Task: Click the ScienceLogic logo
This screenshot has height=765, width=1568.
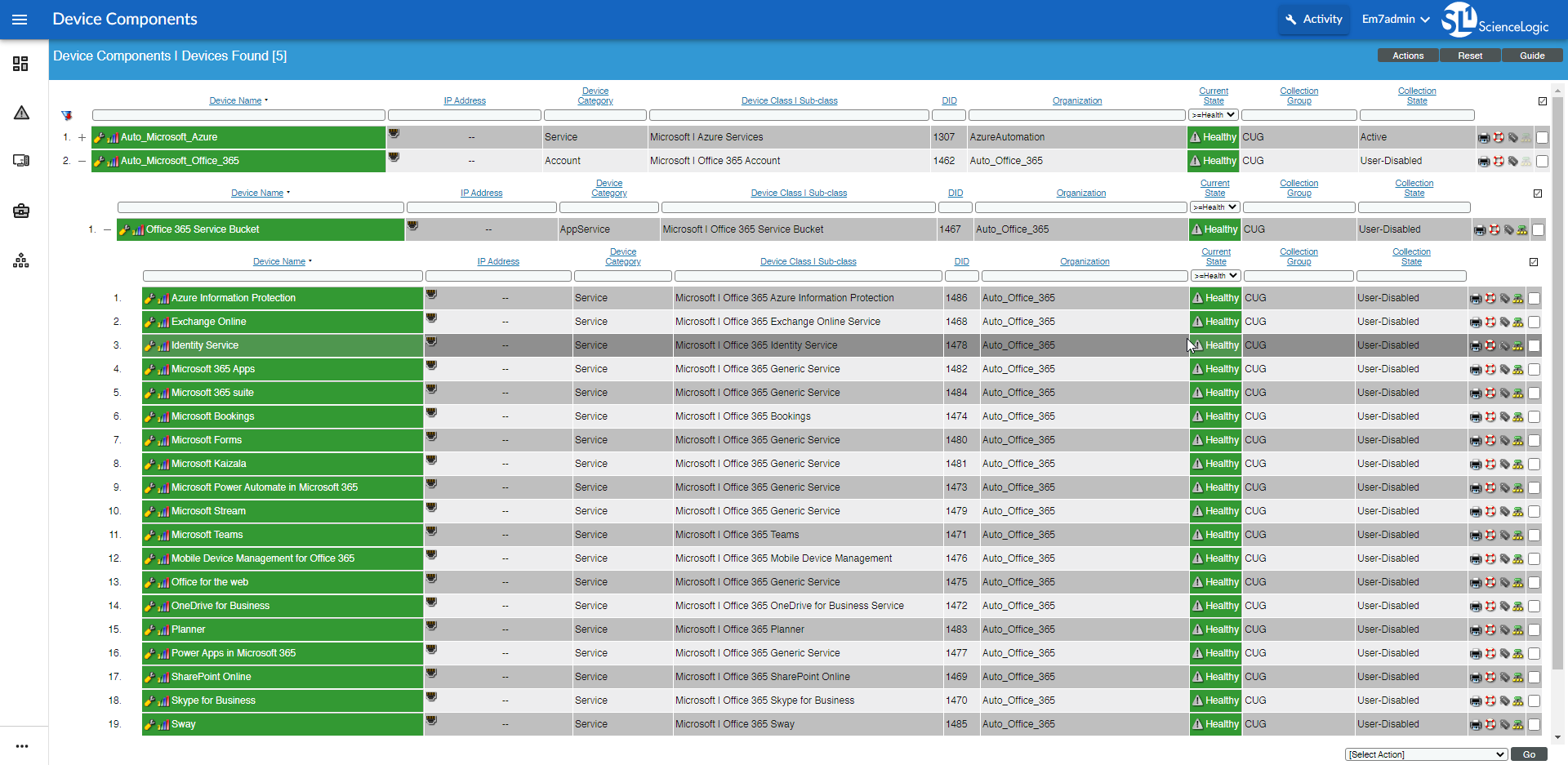Action: click(x=1495, y=20)
